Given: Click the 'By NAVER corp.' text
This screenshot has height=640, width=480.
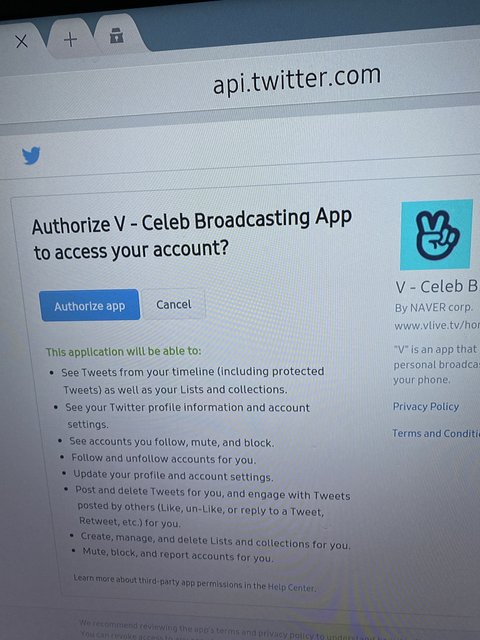Looking at the screenshot, I should click(433, 307).
